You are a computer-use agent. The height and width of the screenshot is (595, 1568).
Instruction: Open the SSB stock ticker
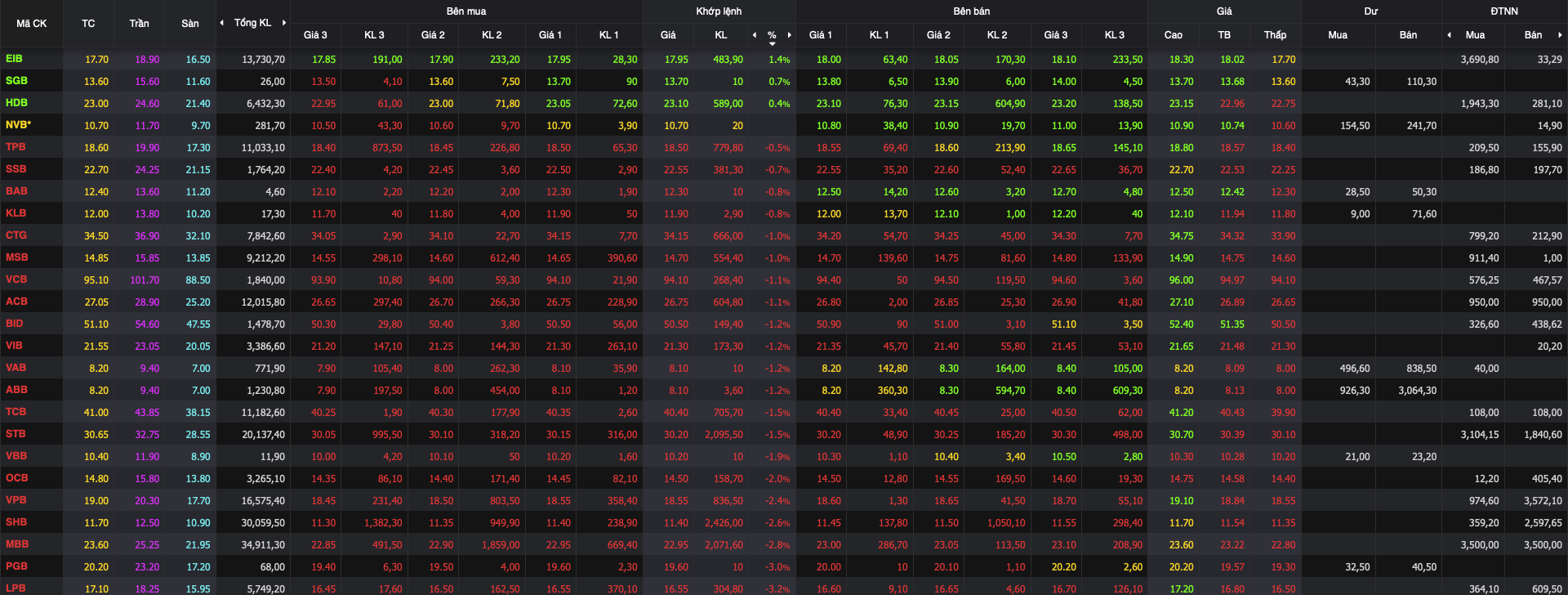click(16, 169)
